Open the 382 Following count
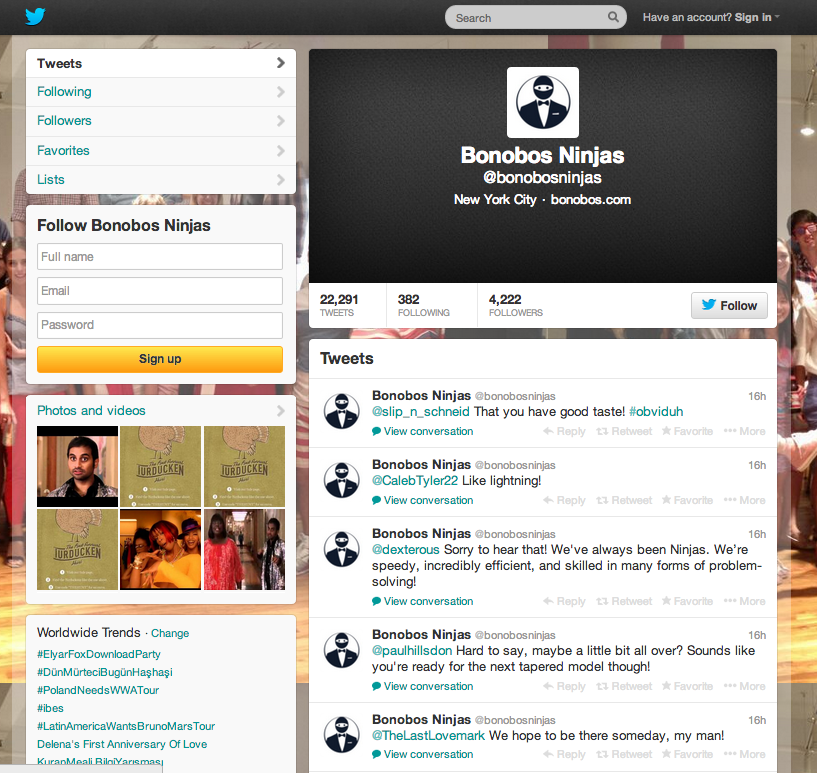 click(x=424, y=305)
